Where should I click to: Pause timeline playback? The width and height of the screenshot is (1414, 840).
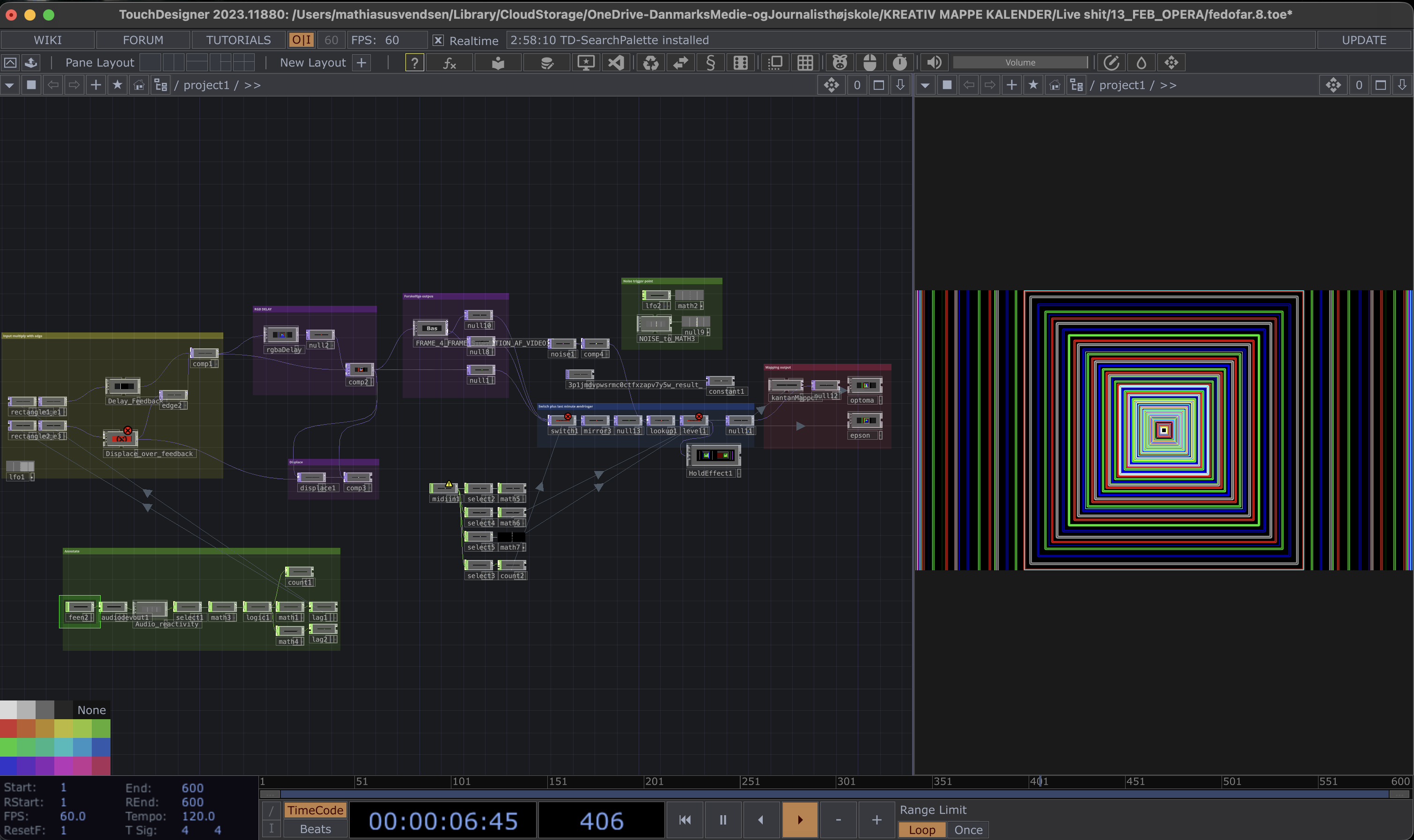tap(723, 819)
